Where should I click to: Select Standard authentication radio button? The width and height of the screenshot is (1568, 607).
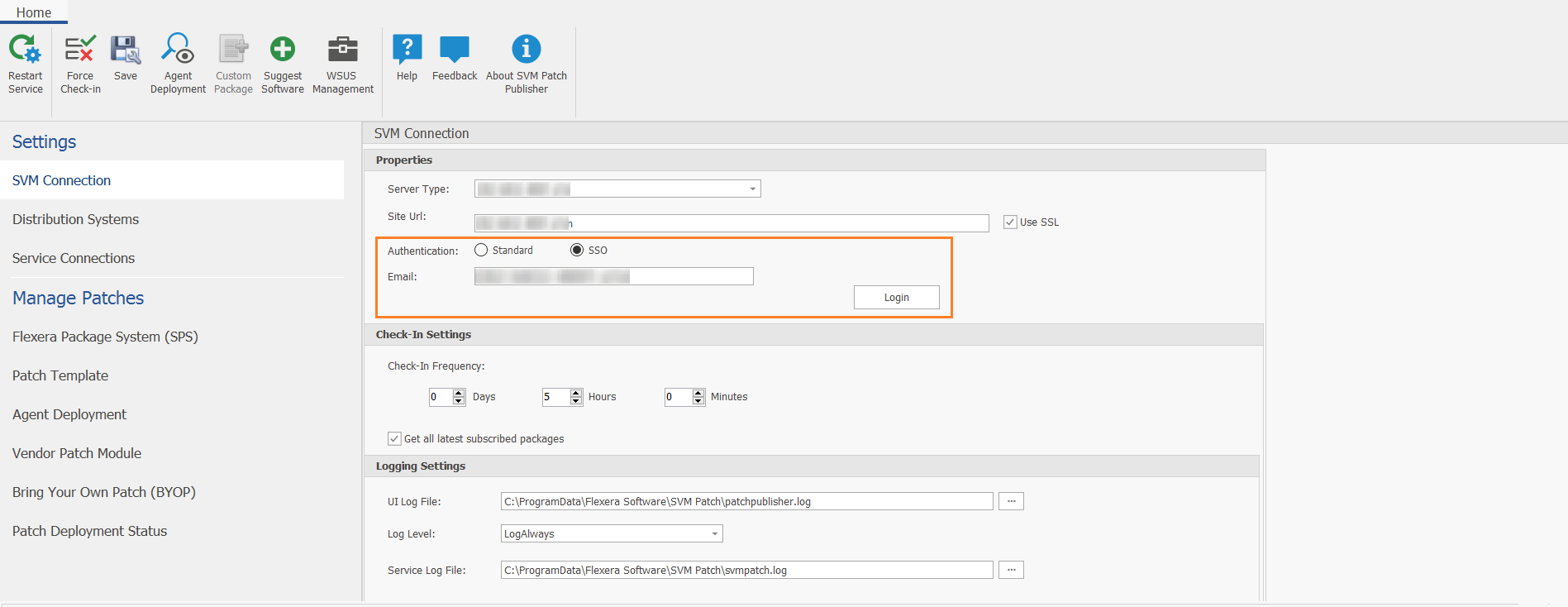[481, 250]
